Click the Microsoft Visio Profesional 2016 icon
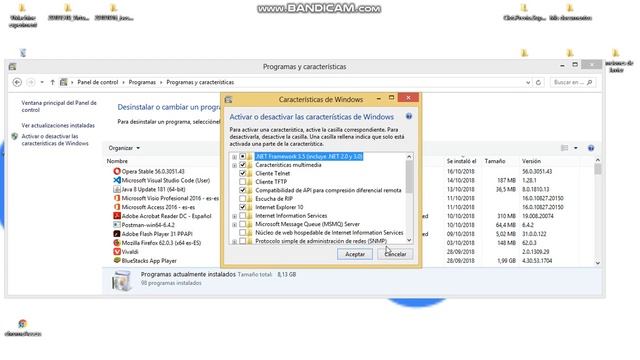The width and height of the screenshot is (640, 360). [x=117, y=198]
